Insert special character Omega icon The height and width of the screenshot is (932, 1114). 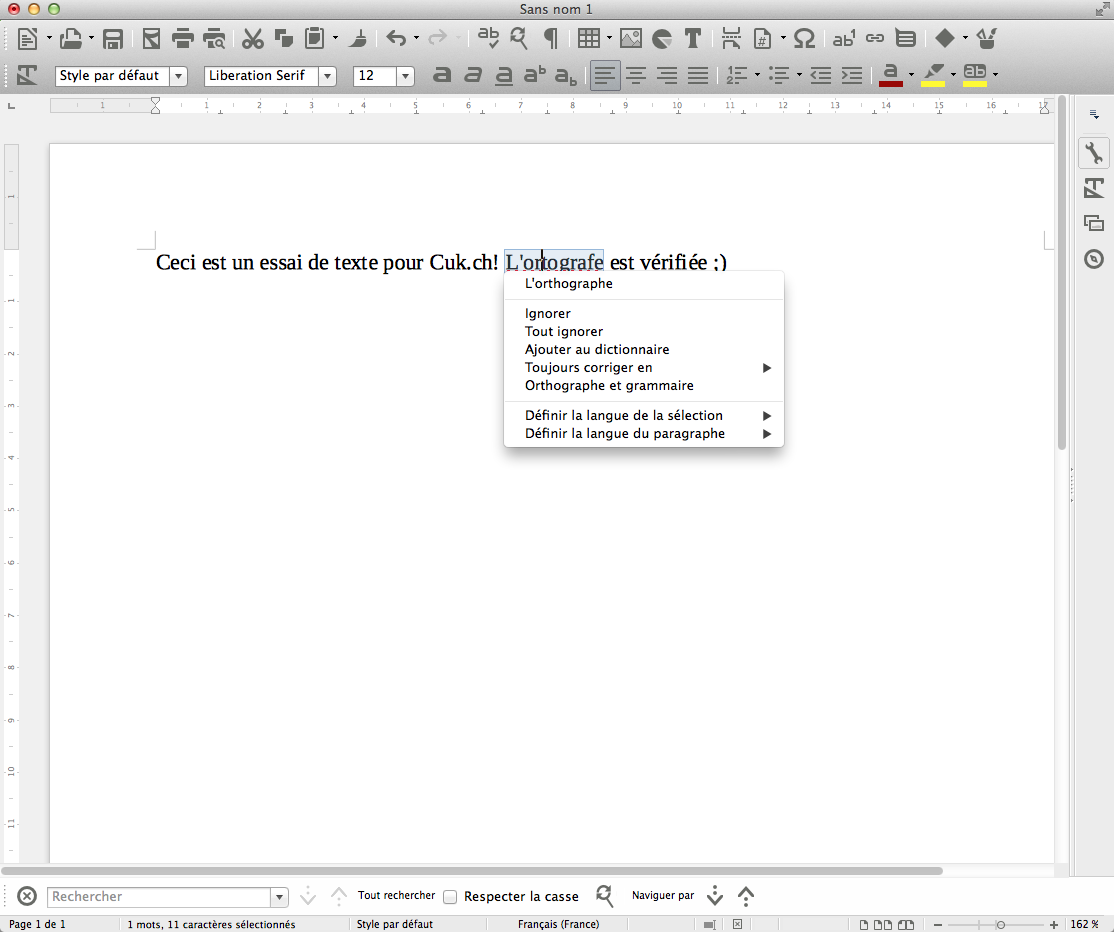tap(804, 38)
